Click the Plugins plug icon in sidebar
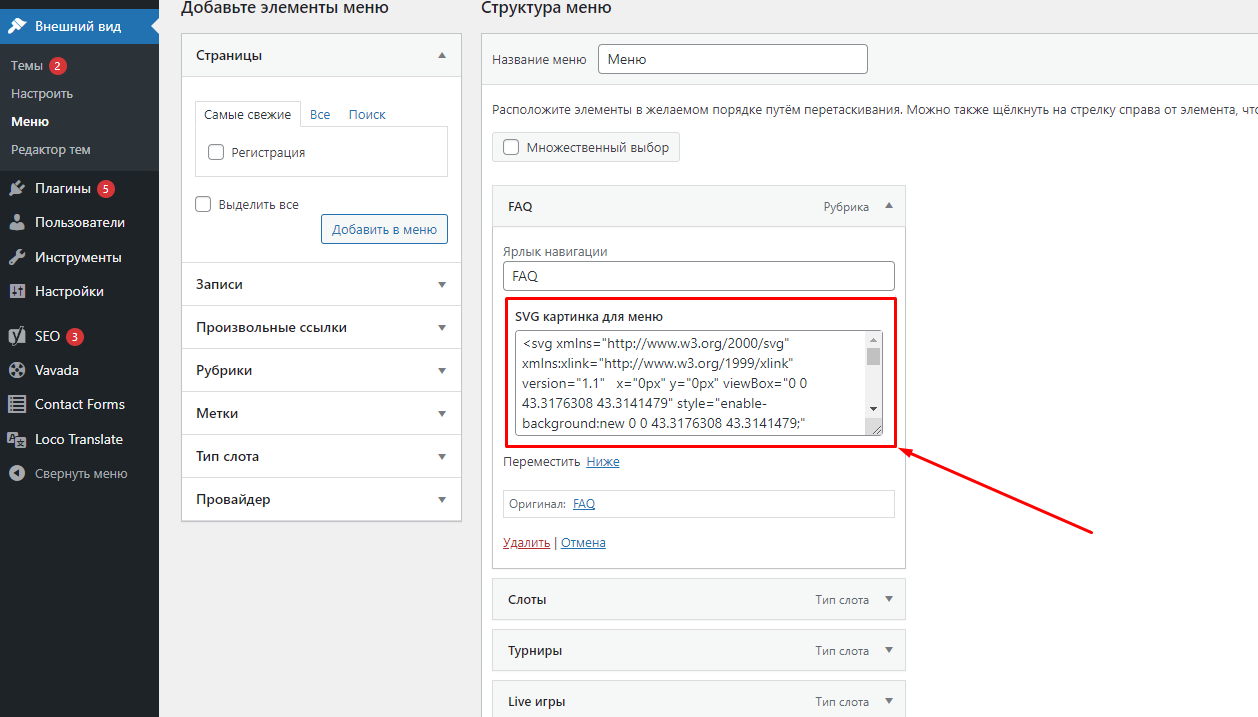Screen dimensions: 1258x717 17,188
